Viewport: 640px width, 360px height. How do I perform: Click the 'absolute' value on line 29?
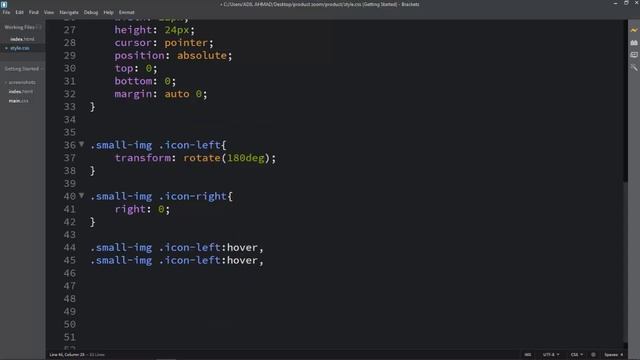pos(202,56)
